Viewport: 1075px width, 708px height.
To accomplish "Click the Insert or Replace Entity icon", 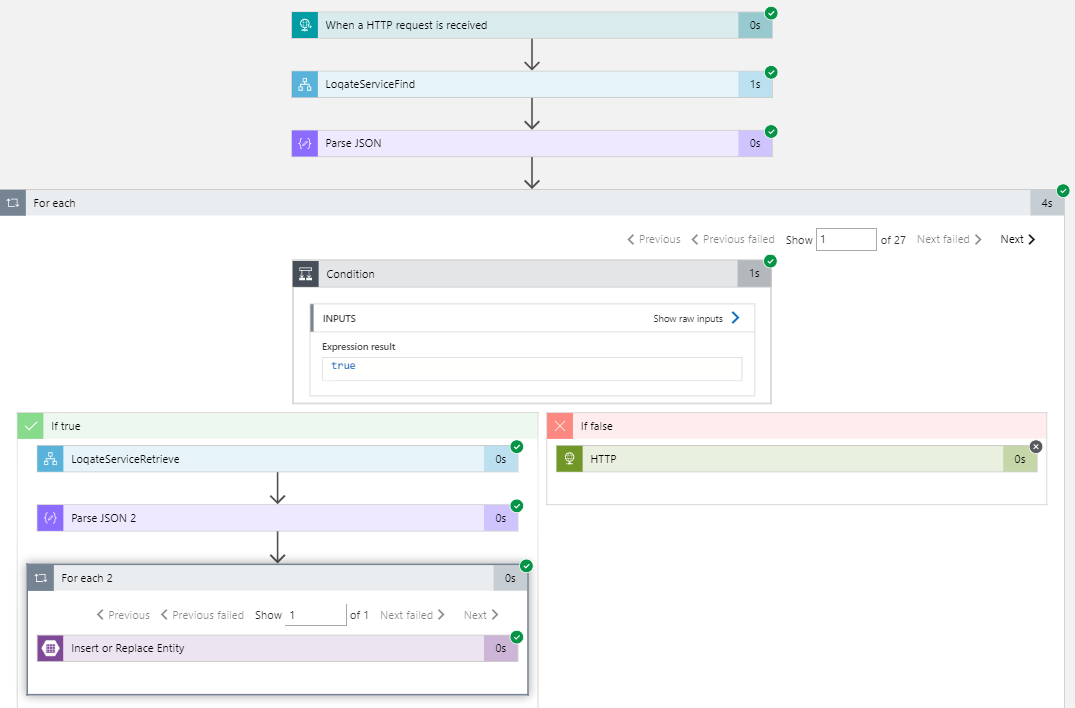I will point(50,648).
